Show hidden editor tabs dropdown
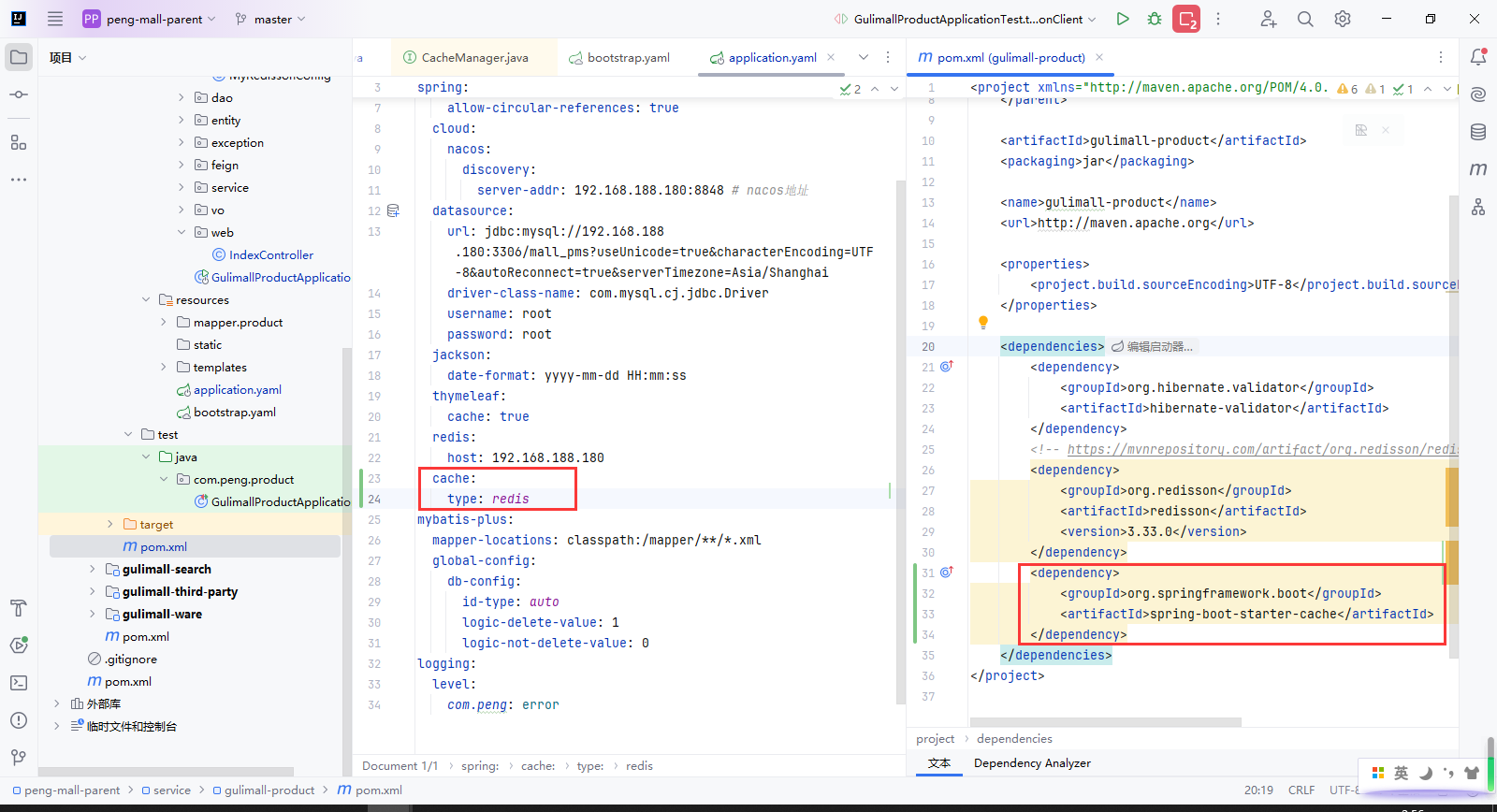This screenshot has width=1497, height=812. tap(864, 57)
